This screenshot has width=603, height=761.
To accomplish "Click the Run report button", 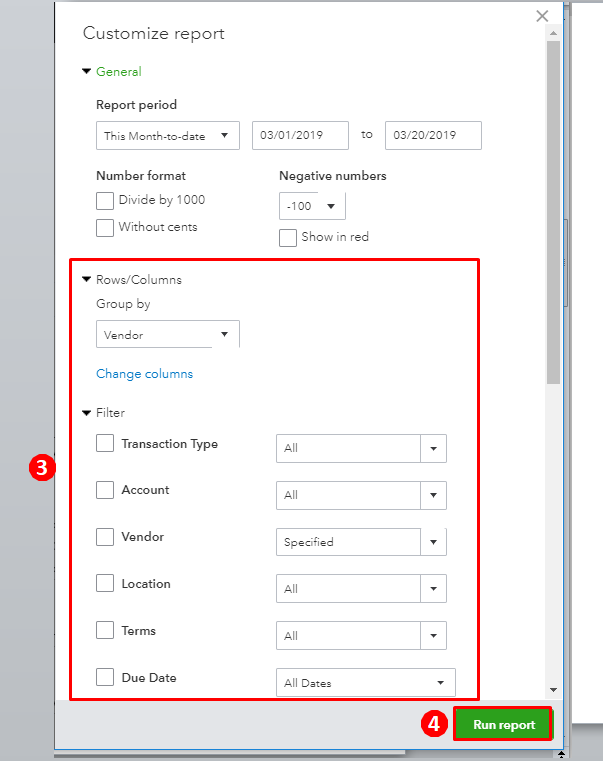I will click(x=503, y=724).
